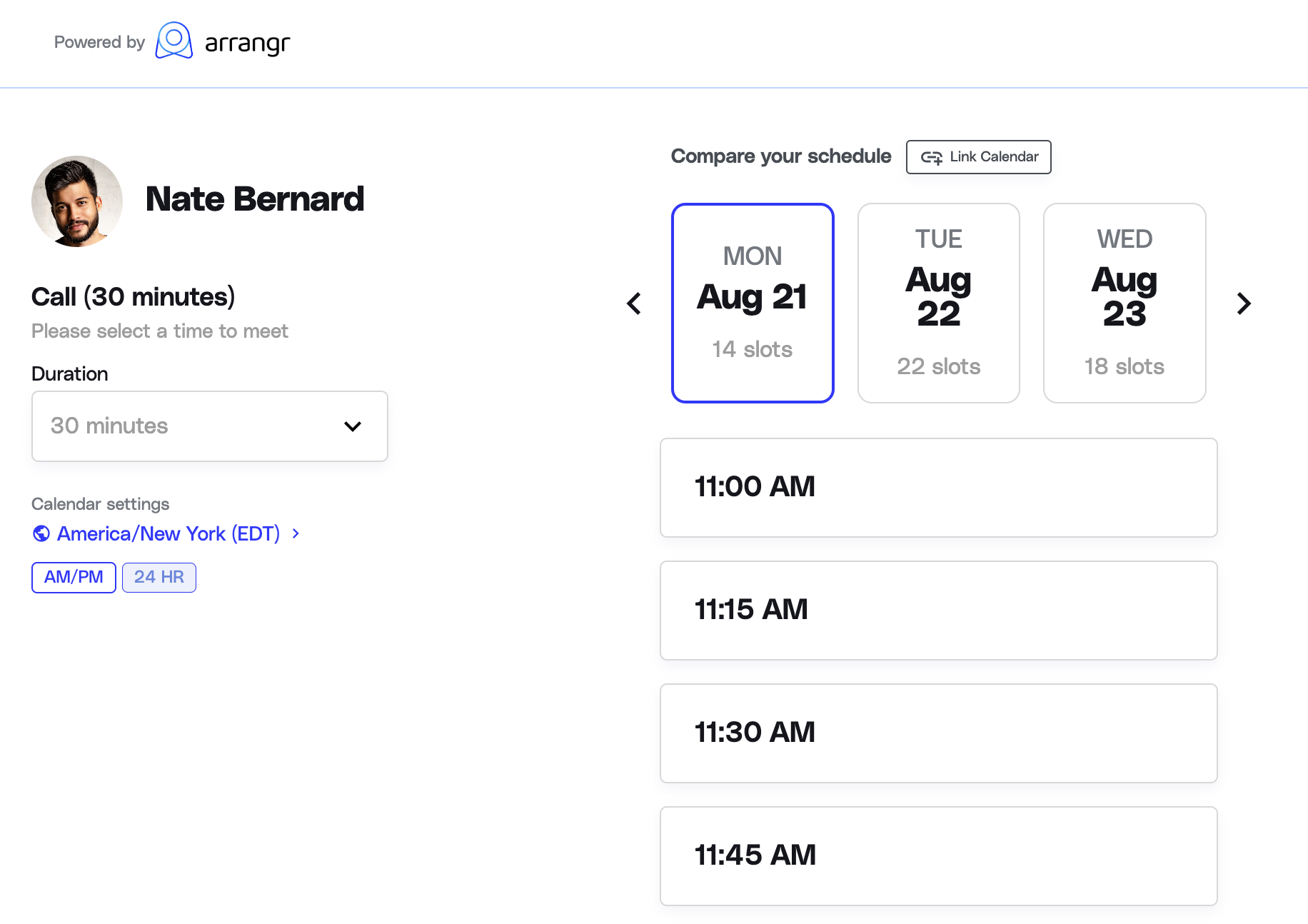This screenshot has width=1308, height=924.
Task: Expand duration list via chevron arrow
Action: [353, 426]
